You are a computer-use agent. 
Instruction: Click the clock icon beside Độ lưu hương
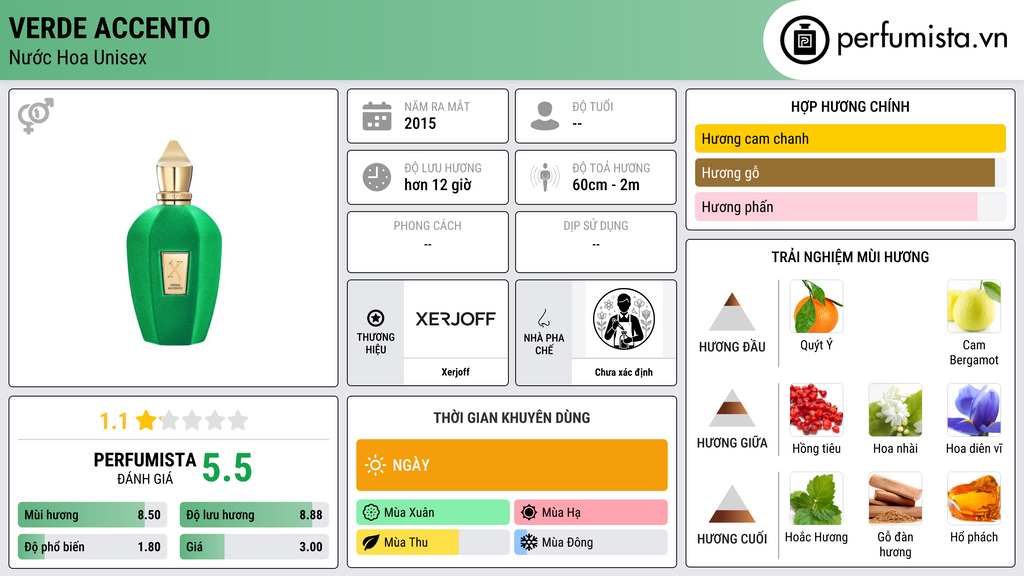click(x=377, y=177)
